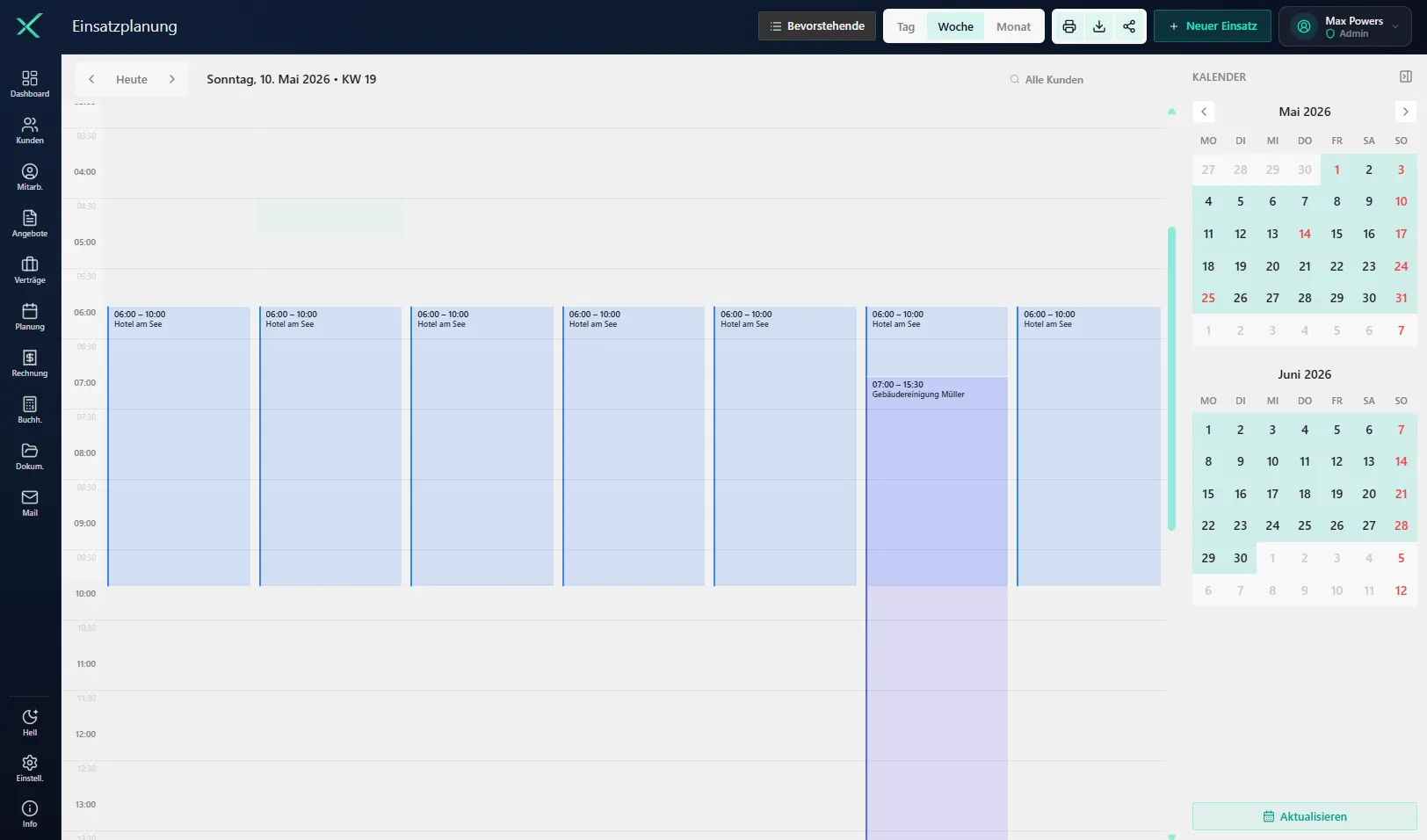Switch to Woche view

[x=955, y=26]
